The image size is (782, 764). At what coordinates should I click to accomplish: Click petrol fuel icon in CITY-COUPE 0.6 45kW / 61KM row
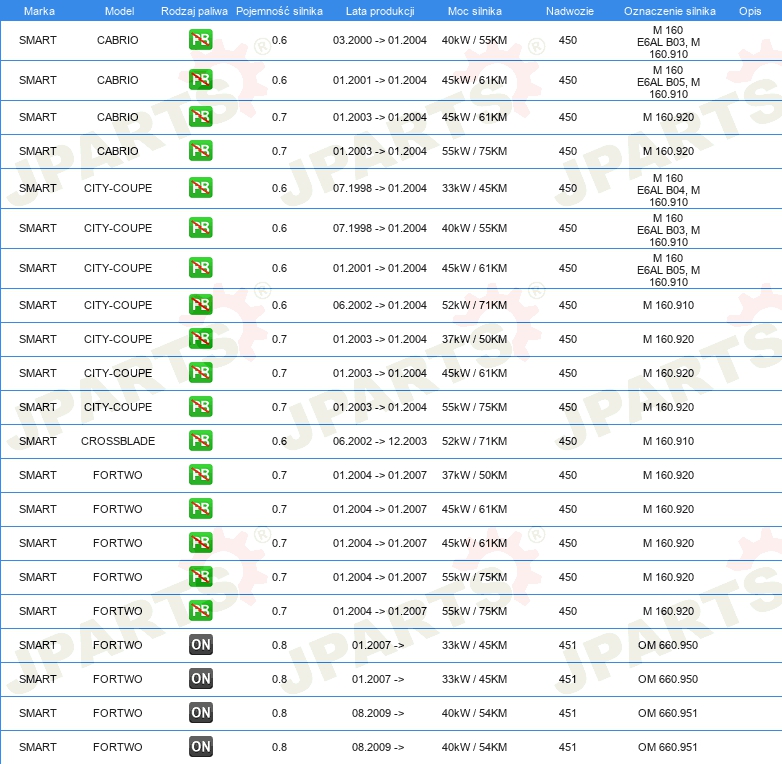pyautogui.click(x=200, y=268)
